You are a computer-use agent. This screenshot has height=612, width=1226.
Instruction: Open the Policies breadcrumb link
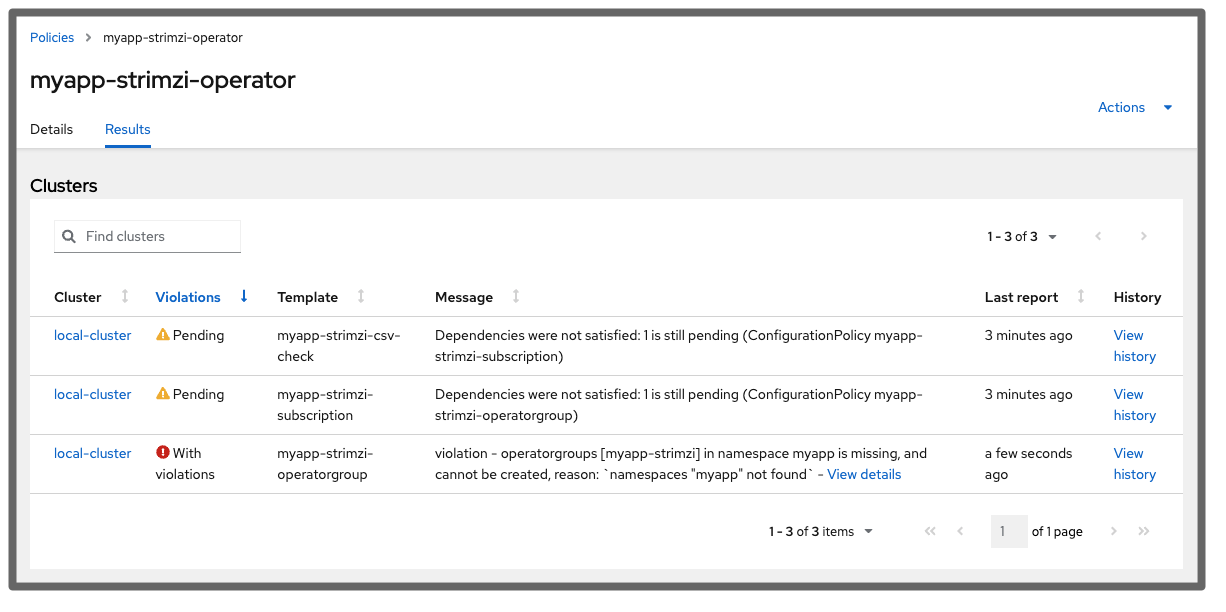tap(52, 37)
